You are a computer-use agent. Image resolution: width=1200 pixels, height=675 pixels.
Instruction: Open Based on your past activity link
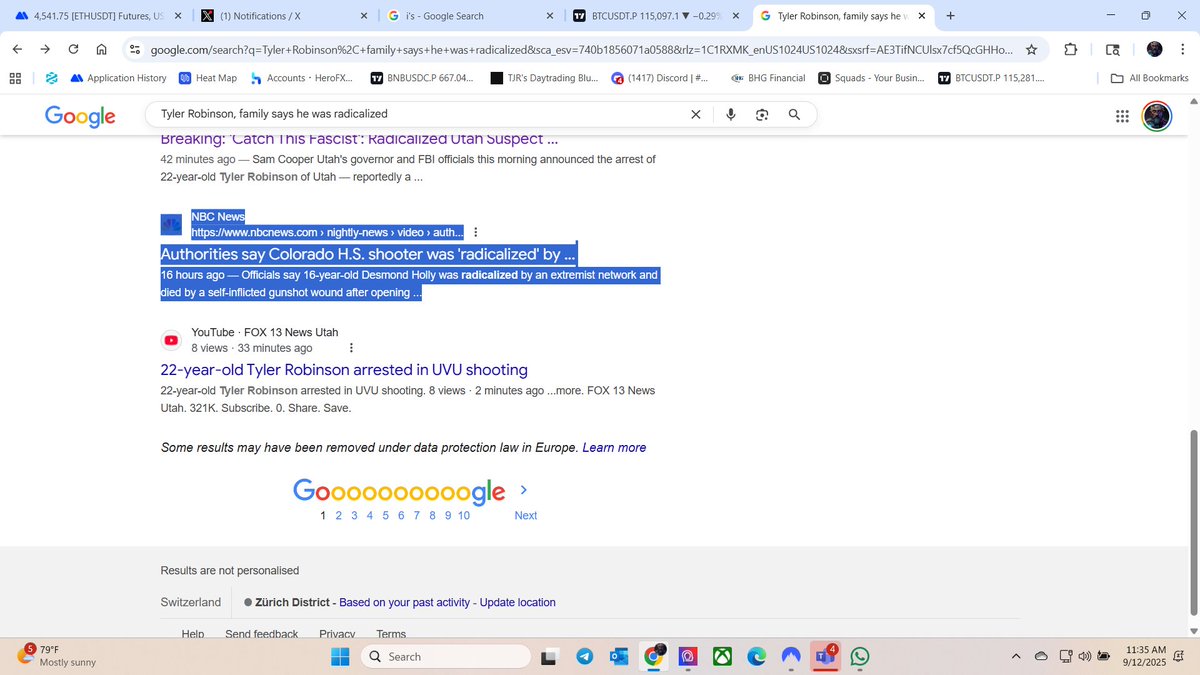pos(404,602)
